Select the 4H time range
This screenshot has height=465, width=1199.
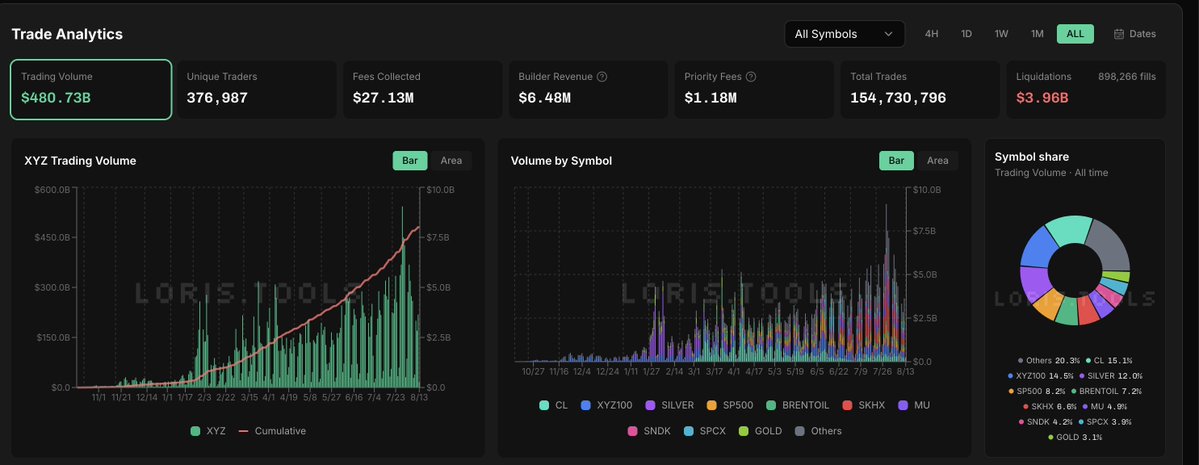point(931,34)
